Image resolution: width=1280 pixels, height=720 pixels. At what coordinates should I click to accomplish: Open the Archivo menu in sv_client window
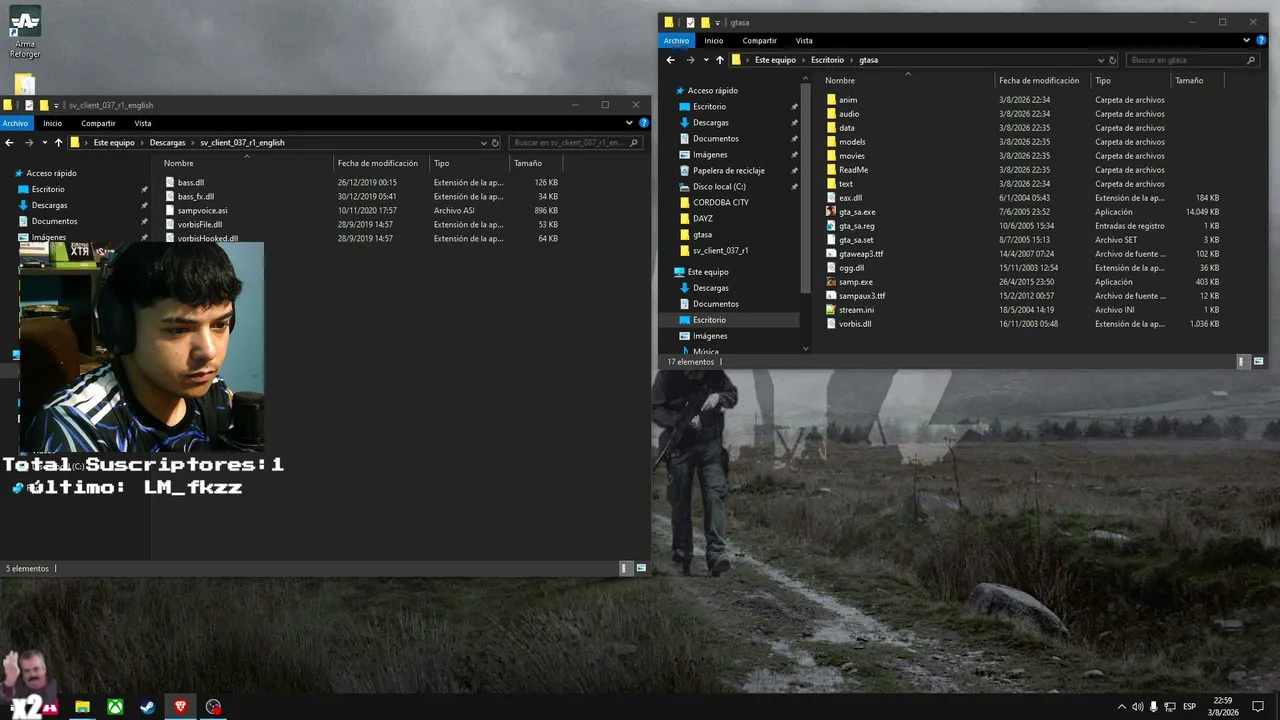coord(15,123)
